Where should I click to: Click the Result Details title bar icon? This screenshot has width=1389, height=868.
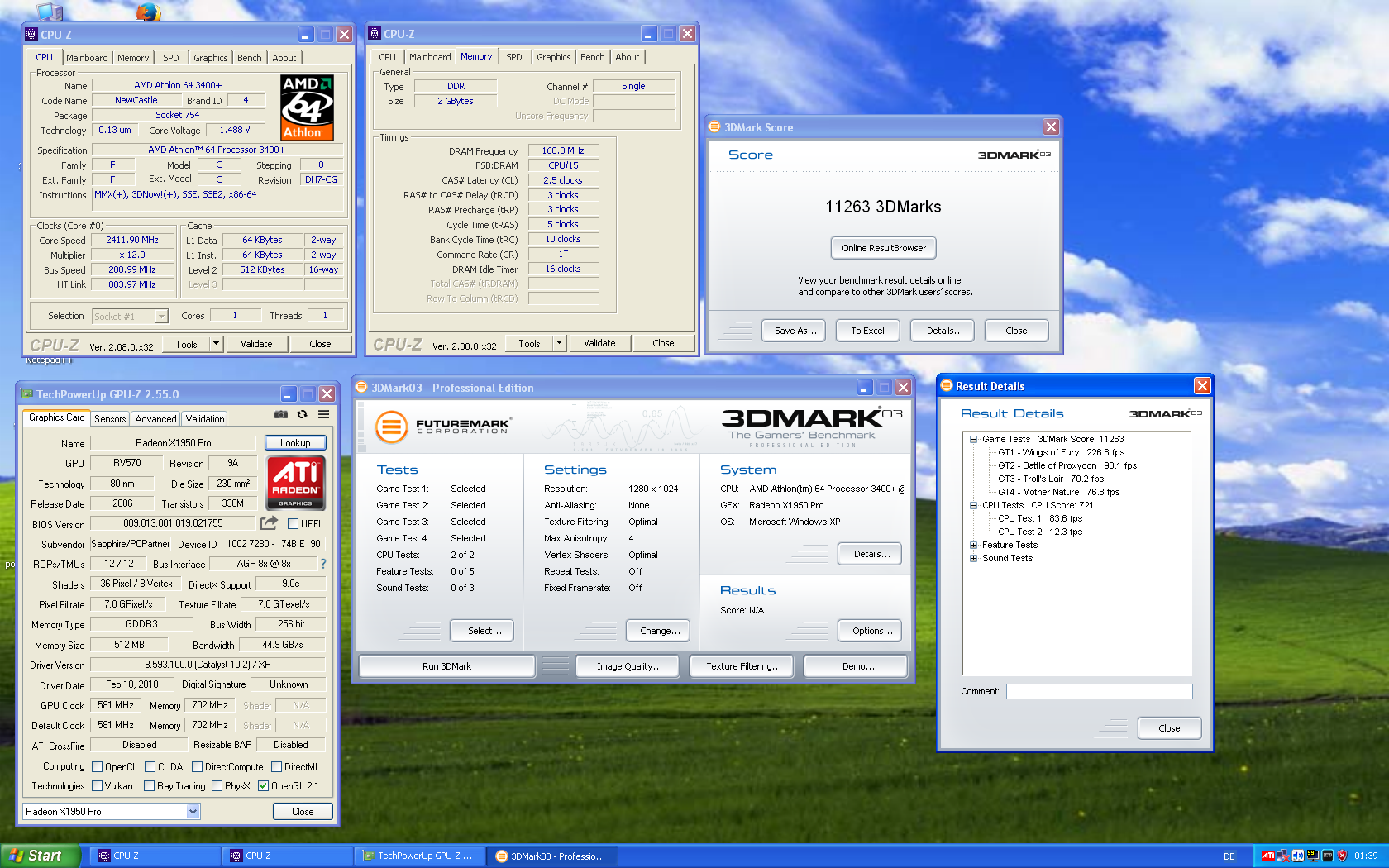pyautogui.click(x=947, y=385)
